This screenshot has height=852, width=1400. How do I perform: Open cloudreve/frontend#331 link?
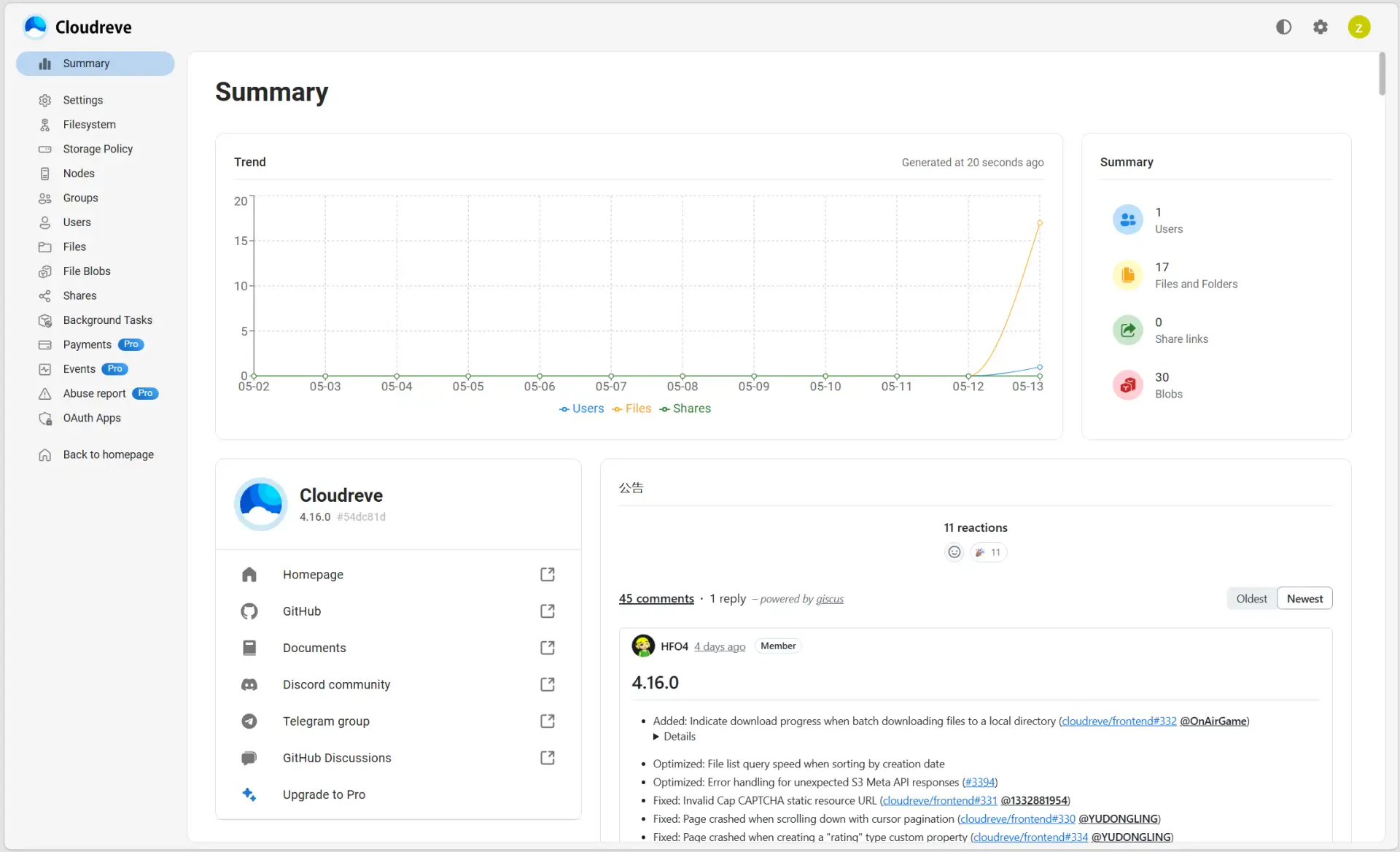click(940, 801)
